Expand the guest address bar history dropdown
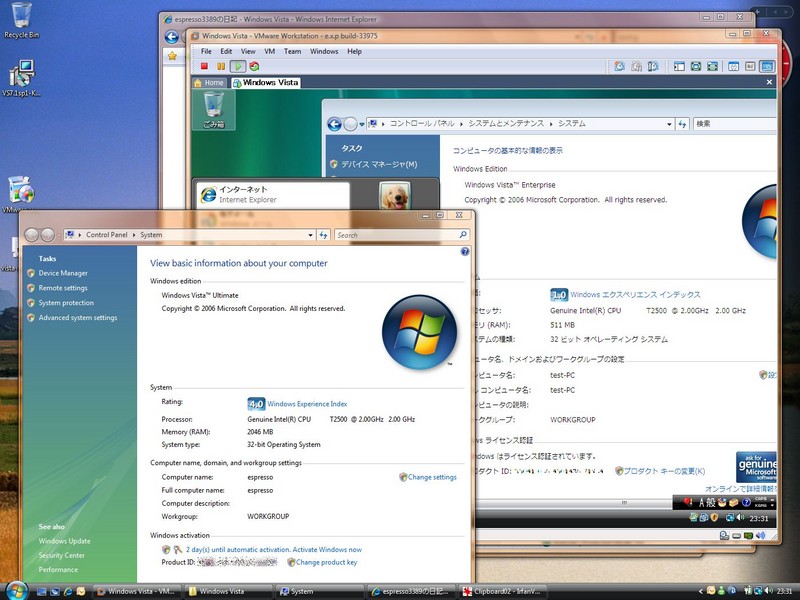Viewport: 800px width, 600px height. point(669,124)
